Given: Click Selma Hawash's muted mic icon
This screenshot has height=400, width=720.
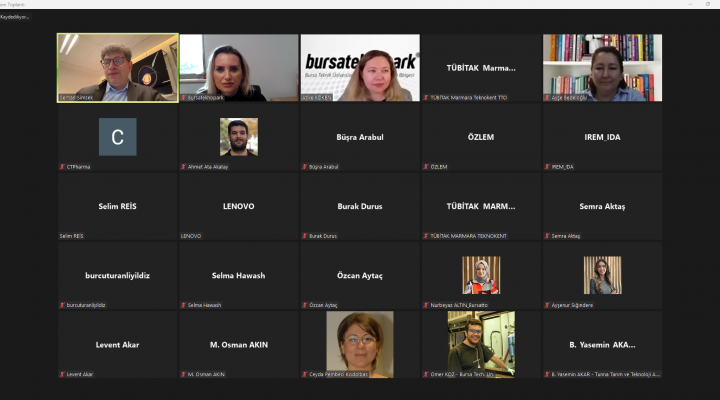Looking at the screenshot, I should click(184, 305).
